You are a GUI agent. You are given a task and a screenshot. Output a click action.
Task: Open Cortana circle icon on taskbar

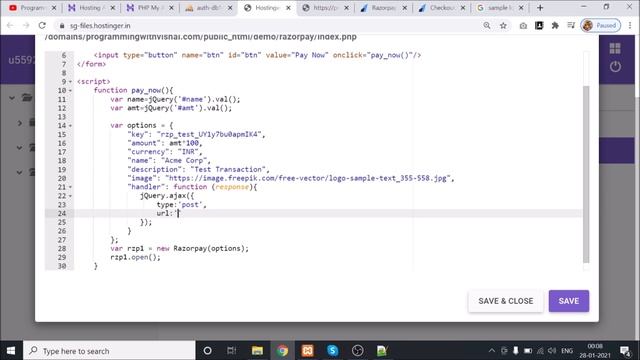207,351
